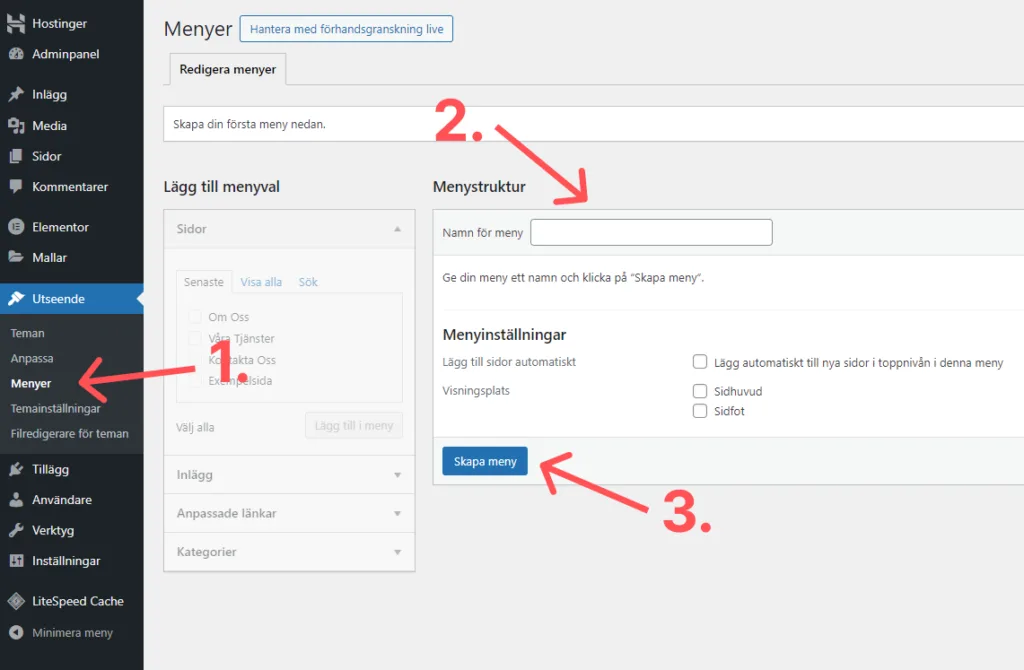Screen dimensions: 1024x670
Task: Click Hantera med förhandsgranskning live button
Action: [346, 29]
